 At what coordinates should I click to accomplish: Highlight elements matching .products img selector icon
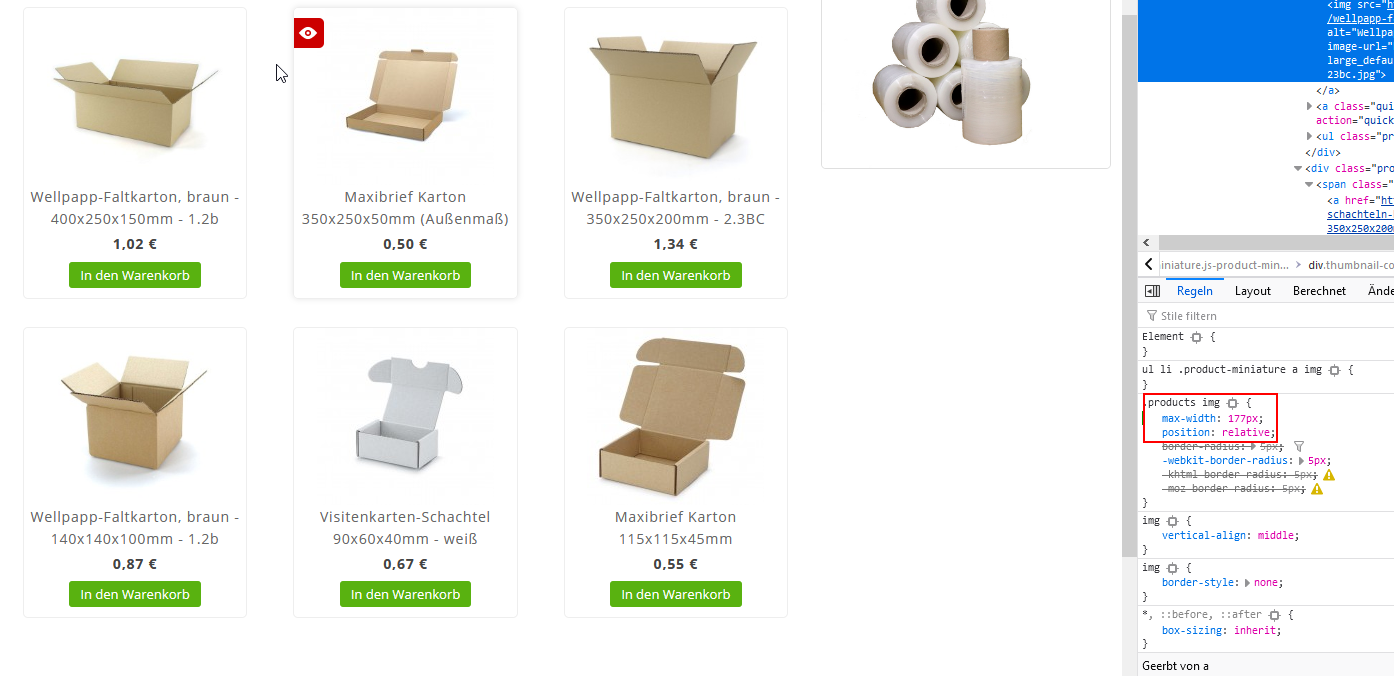[1232, 403]
